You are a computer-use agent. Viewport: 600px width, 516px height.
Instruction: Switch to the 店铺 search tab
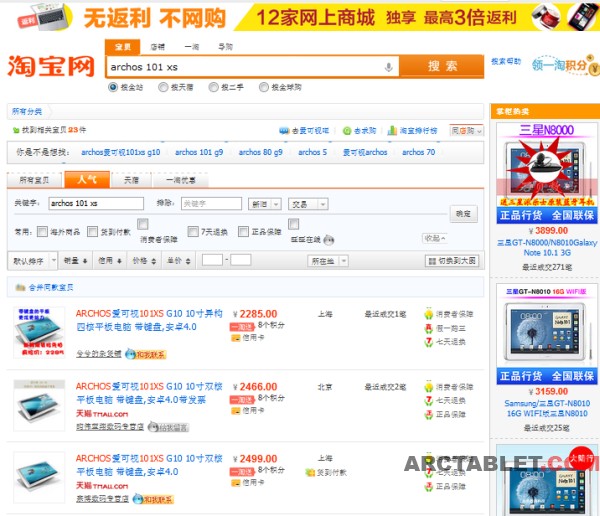click(158, 47)
